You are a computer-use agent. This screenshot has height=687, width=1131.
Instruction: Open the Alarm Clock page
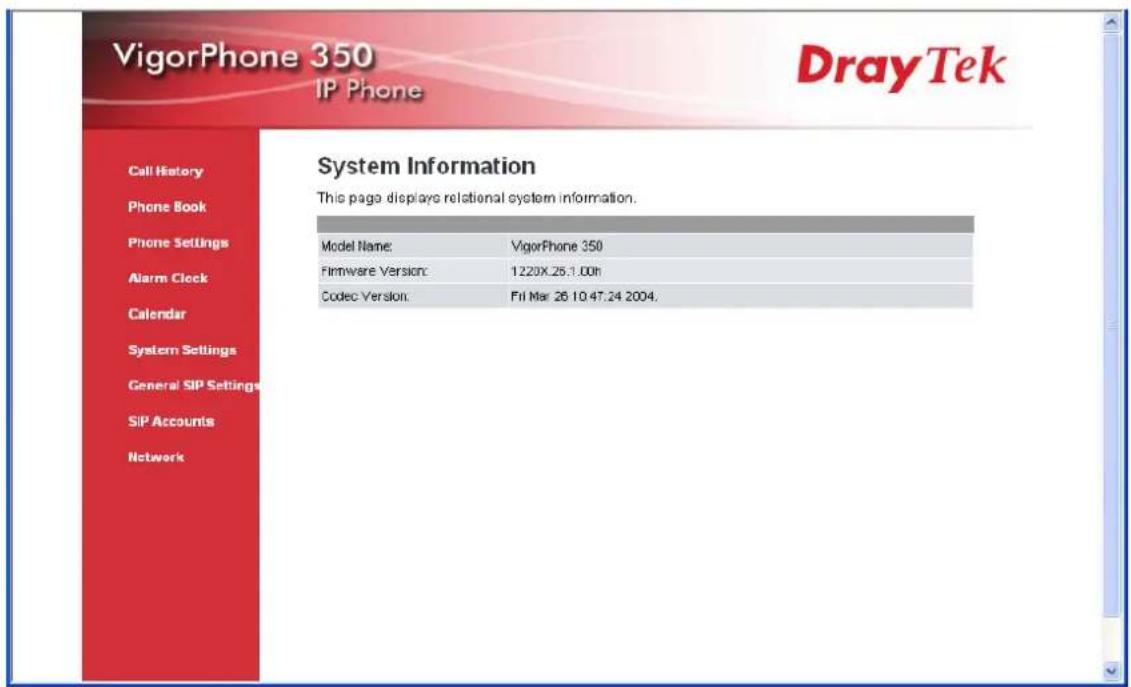point(167,278)
